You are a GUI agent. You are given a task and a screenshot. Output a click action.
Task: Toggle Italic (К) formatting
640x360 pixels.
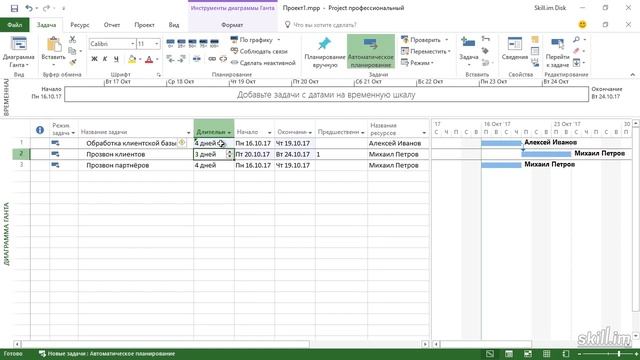click(105, 59)
